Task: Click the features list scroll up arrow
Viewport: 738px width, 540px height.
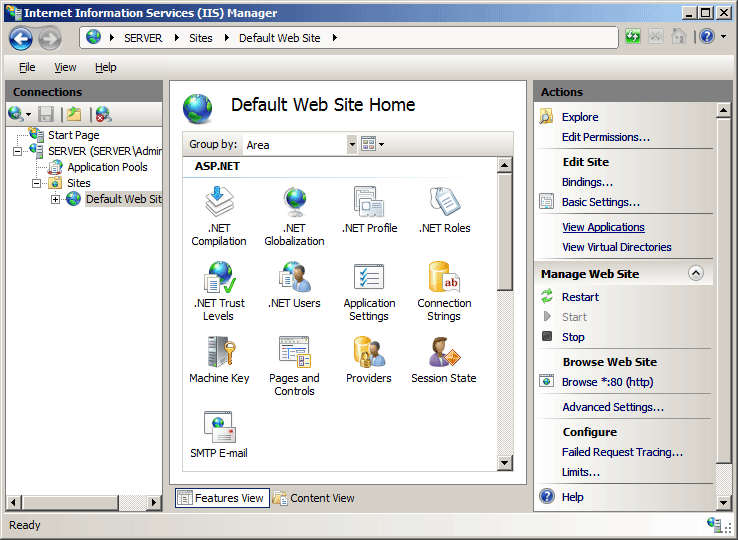Action: click(x=505, y=165)
